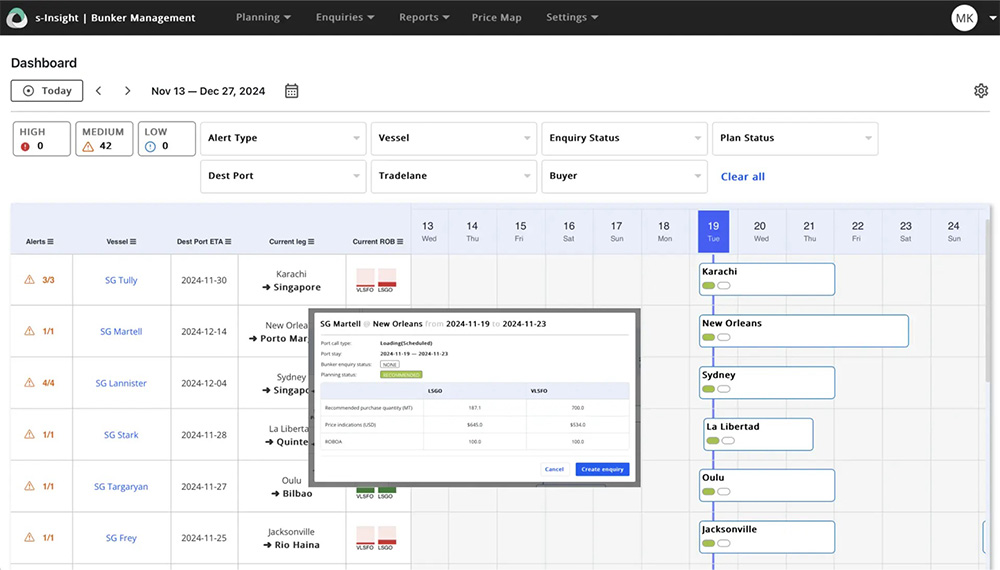The height and width of the screenshot is (570, 1000).
Task: Click SG Frey ROB fuel bars
Action: click(x=376, y=538)
